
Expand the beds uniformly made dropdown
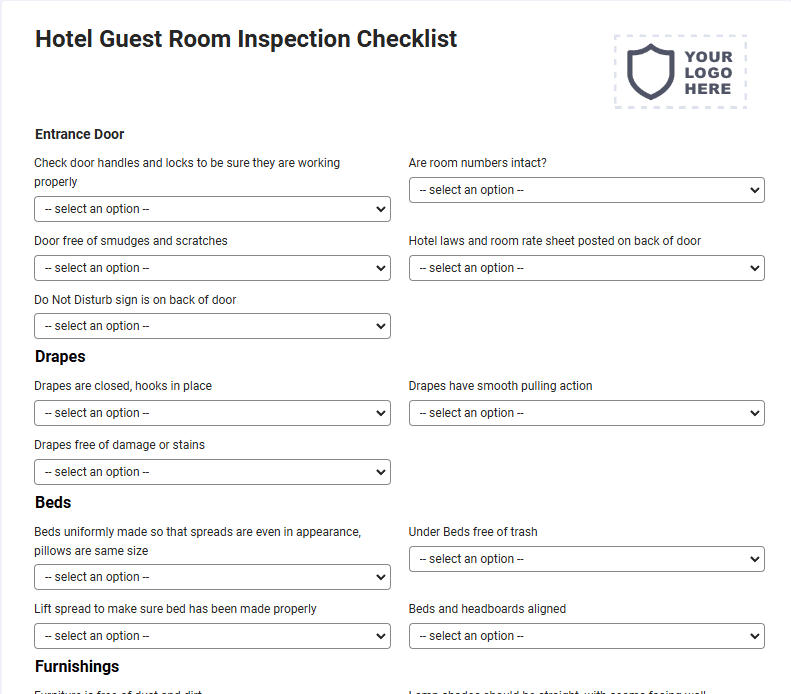point(212,577)
